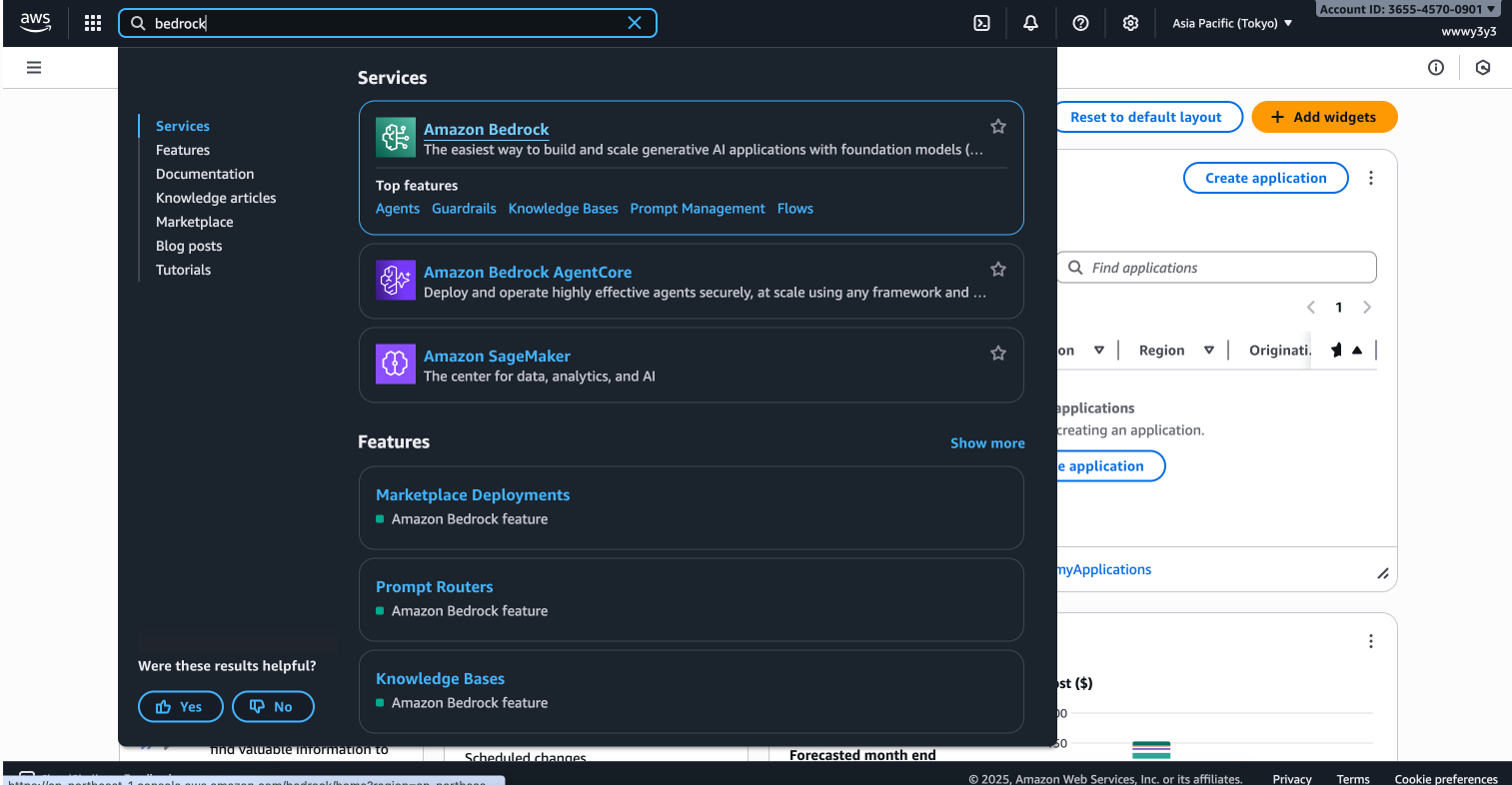Favorite Amazon Bedrock AgentCore
The height and width of the screenshot is (785, 1512).
(997, 269)
